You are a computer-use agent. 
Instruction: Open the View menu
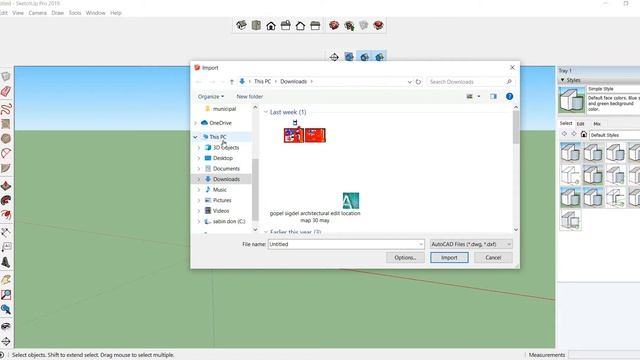click(18, 13)
